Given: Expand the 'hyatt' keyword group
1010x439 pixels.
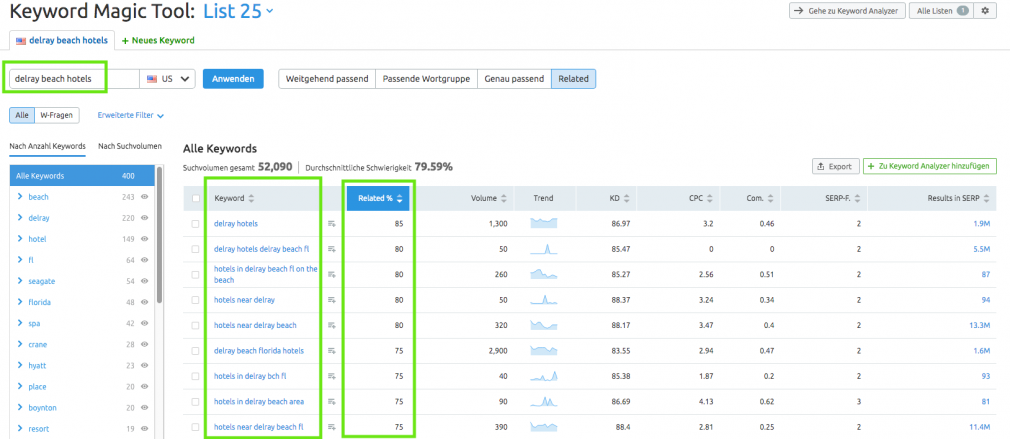Looking at the screenshot, I should (x=20, y=366).
